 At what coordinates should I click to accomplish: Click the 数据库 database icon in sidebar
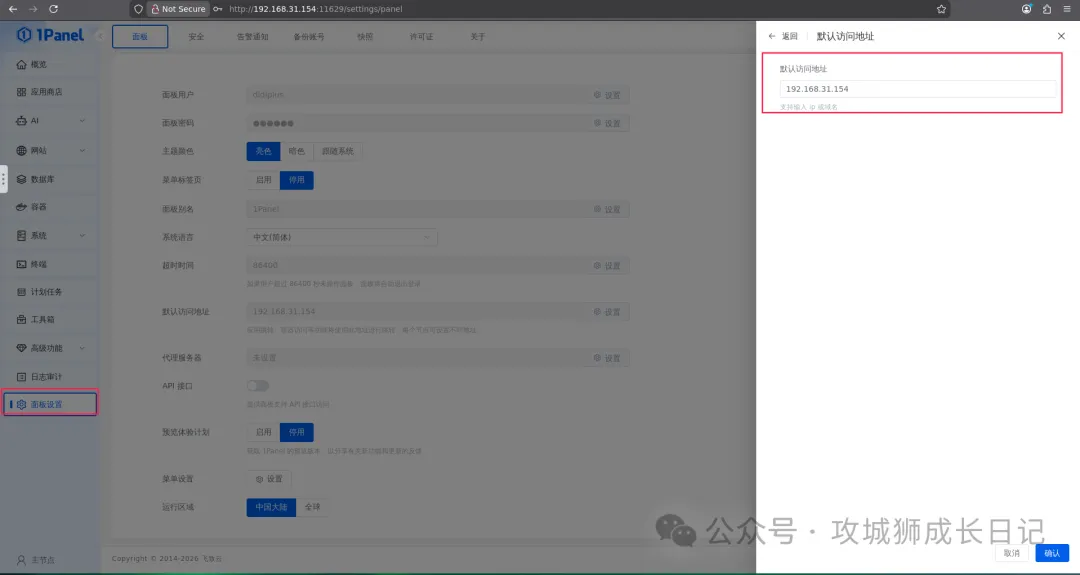click(x=22, y=179)
